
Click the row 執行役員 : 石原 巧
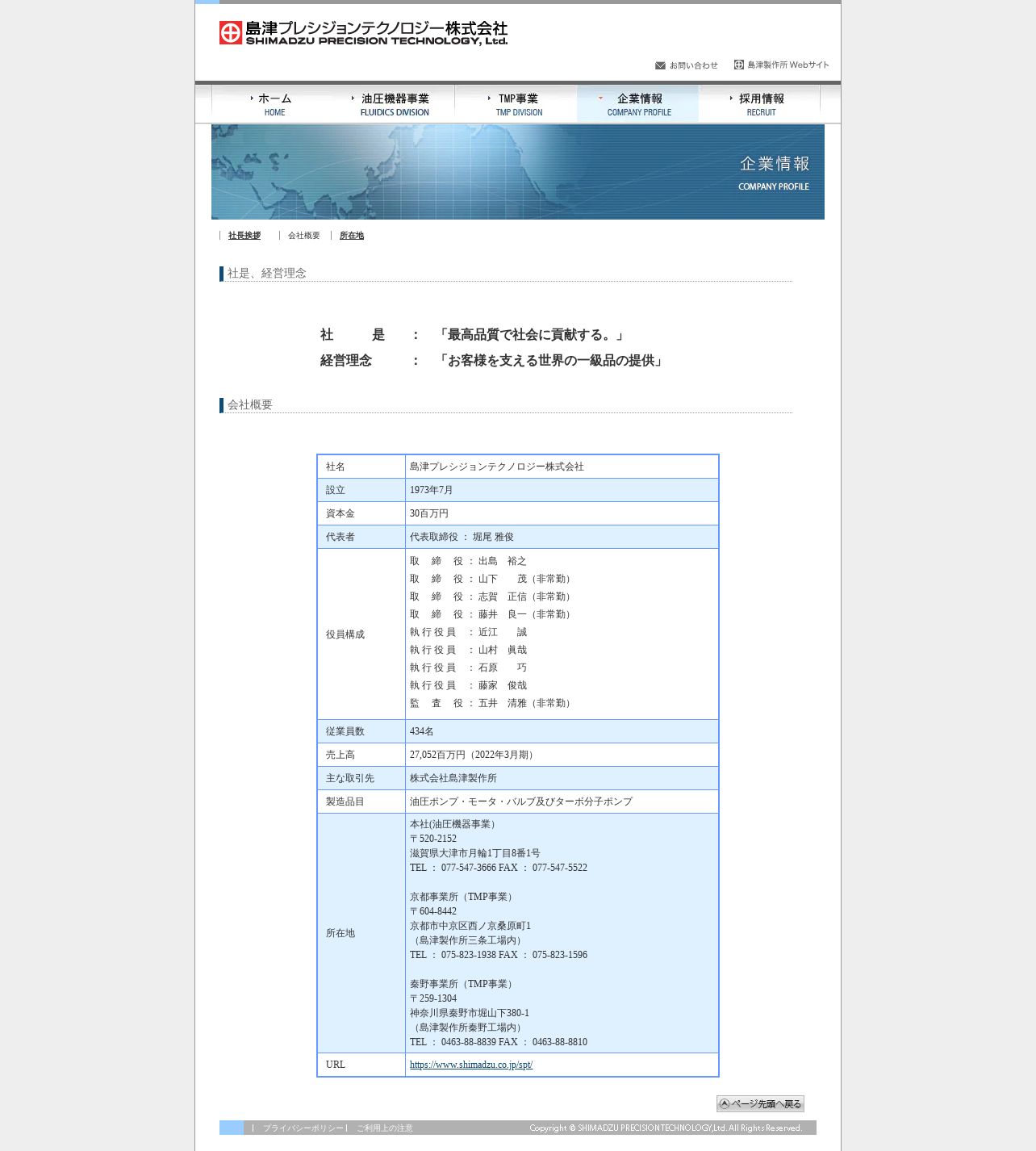(468, 668)
